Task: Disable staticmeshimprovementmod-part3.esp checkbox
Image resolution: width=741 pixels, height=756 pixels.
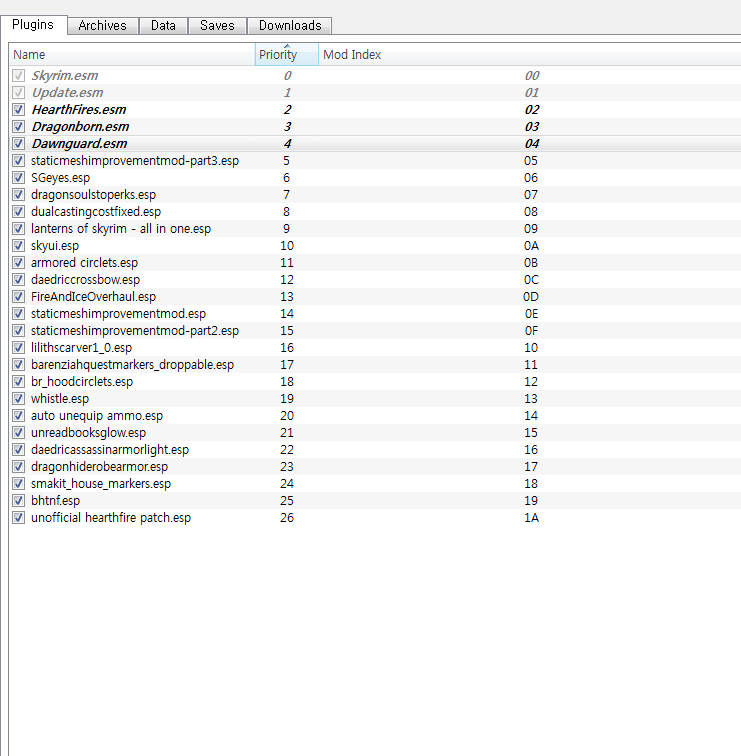Action: click(18, 161)
